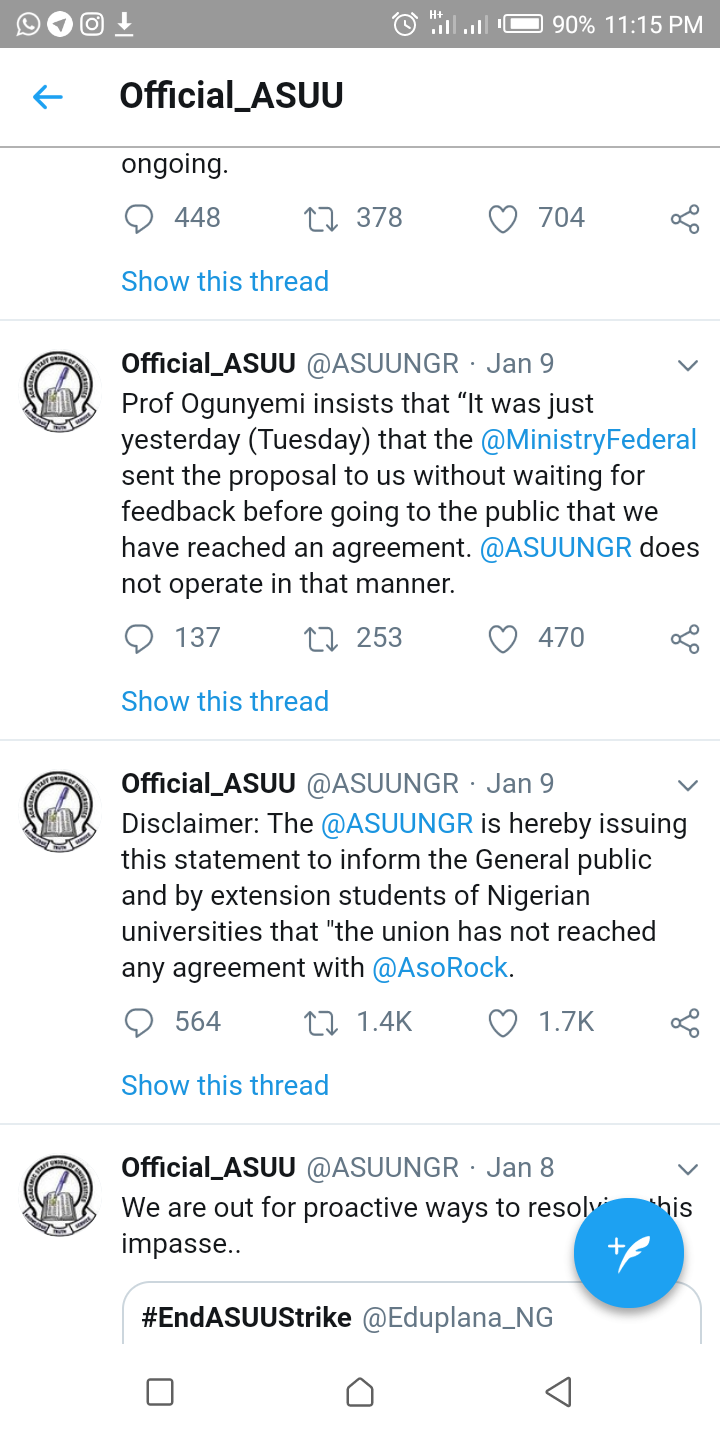This screenshot has height=1440, width=720.
Task: Like the tweet with 704 likes
Action: click(502, 218)
